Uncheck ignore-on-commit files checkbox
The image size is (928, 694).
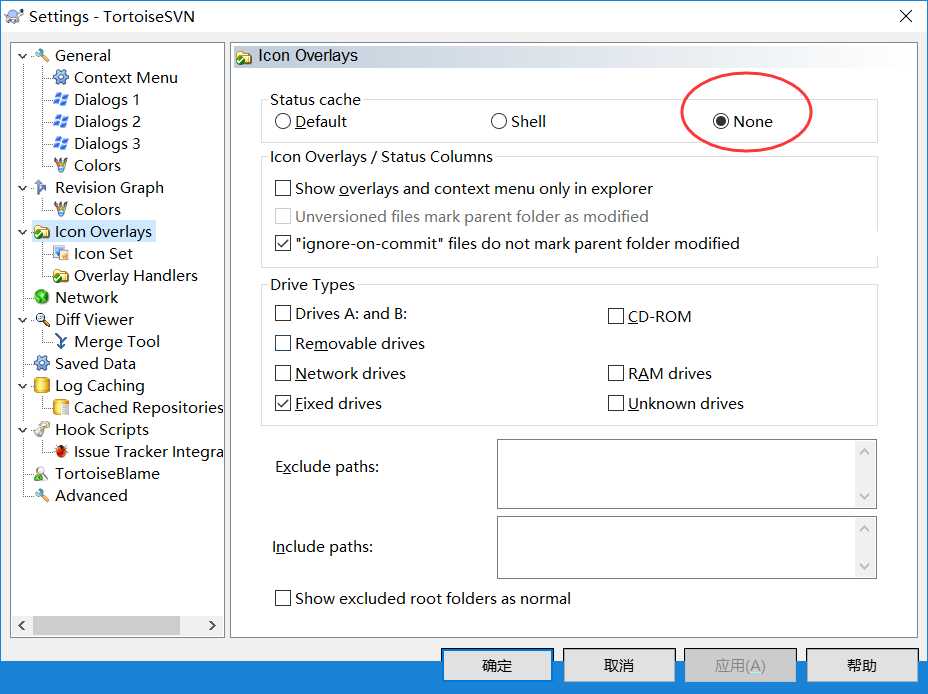pyautogui.click(x=283, y=243)
